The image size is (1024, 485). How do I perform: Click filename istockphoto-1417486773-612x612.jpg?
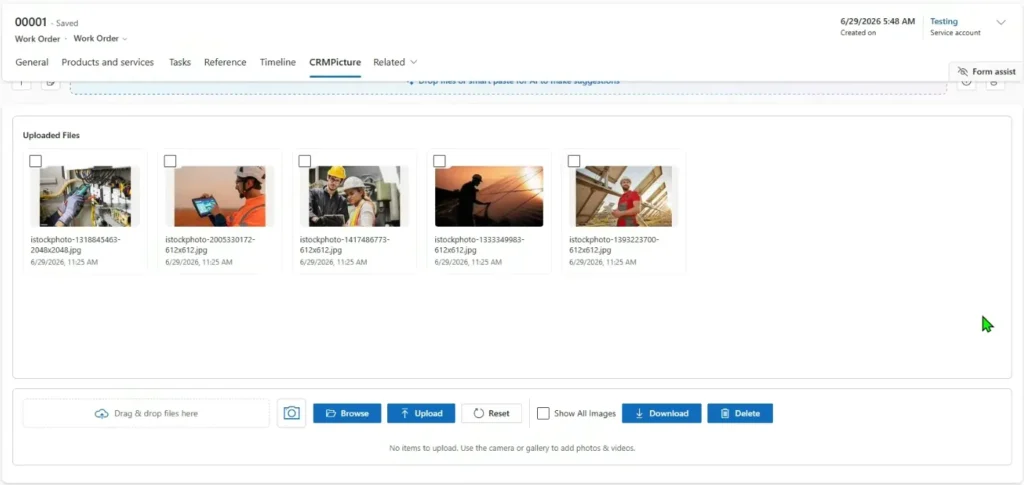[345, 245]
